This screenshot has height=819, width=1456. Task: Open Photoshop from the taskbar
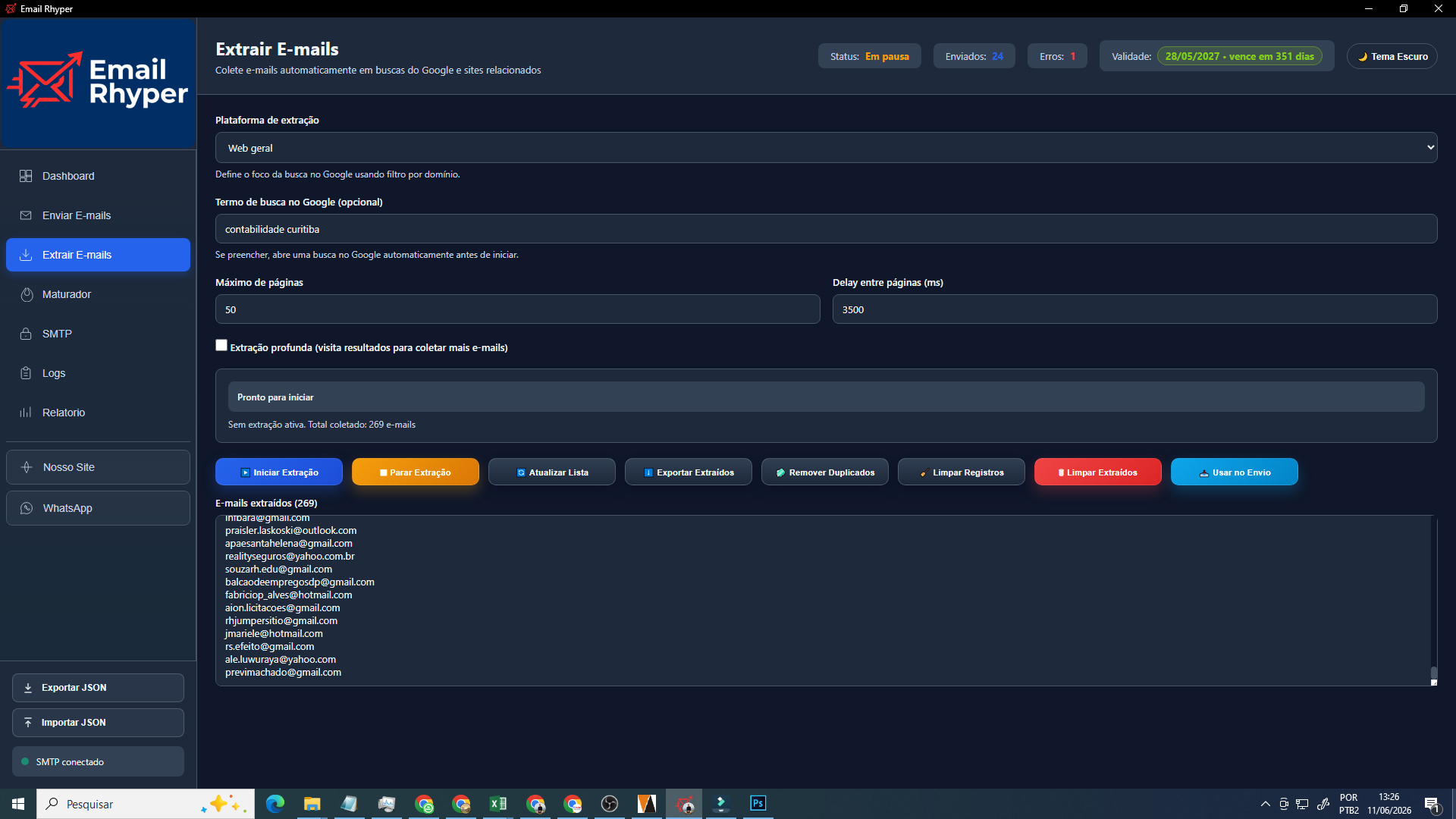[x=758, y=803]
